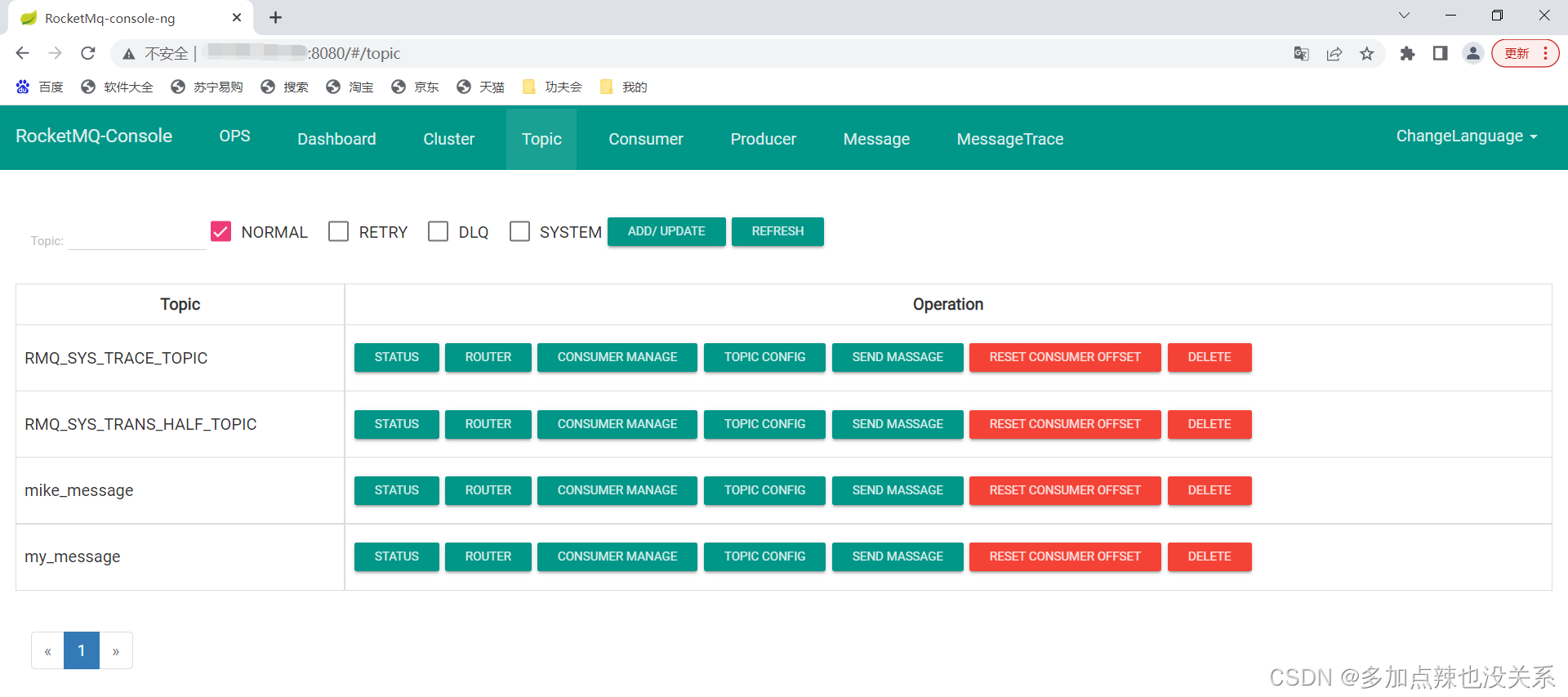Go back using browser back arrow
Image resolution: width=1568 pixels, height=697 pixels.
(22, 53)
